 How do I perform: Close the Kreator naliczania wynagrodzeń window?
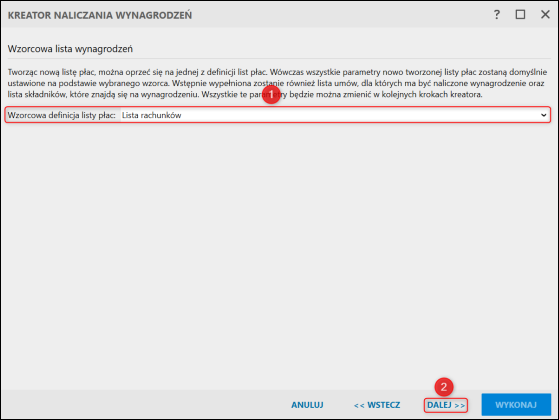click(x=545, y=15)
